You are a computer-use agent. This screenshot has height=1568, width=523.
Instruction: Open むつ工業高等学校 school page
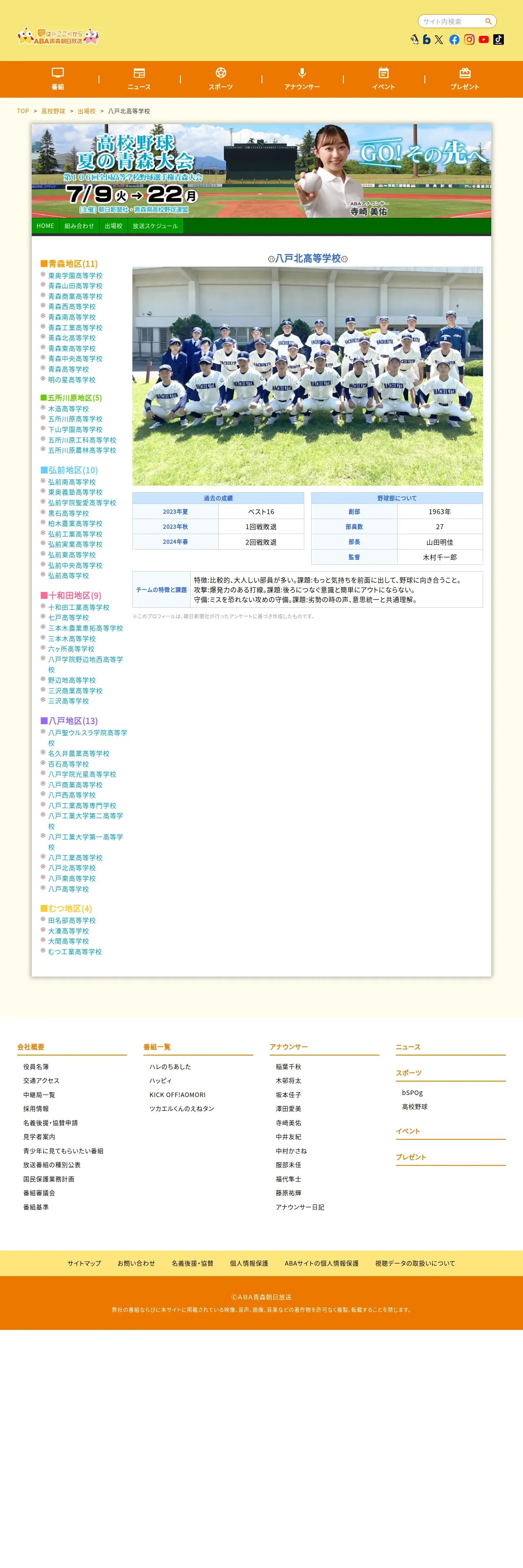pyautogui.click(x=75, y=952)
